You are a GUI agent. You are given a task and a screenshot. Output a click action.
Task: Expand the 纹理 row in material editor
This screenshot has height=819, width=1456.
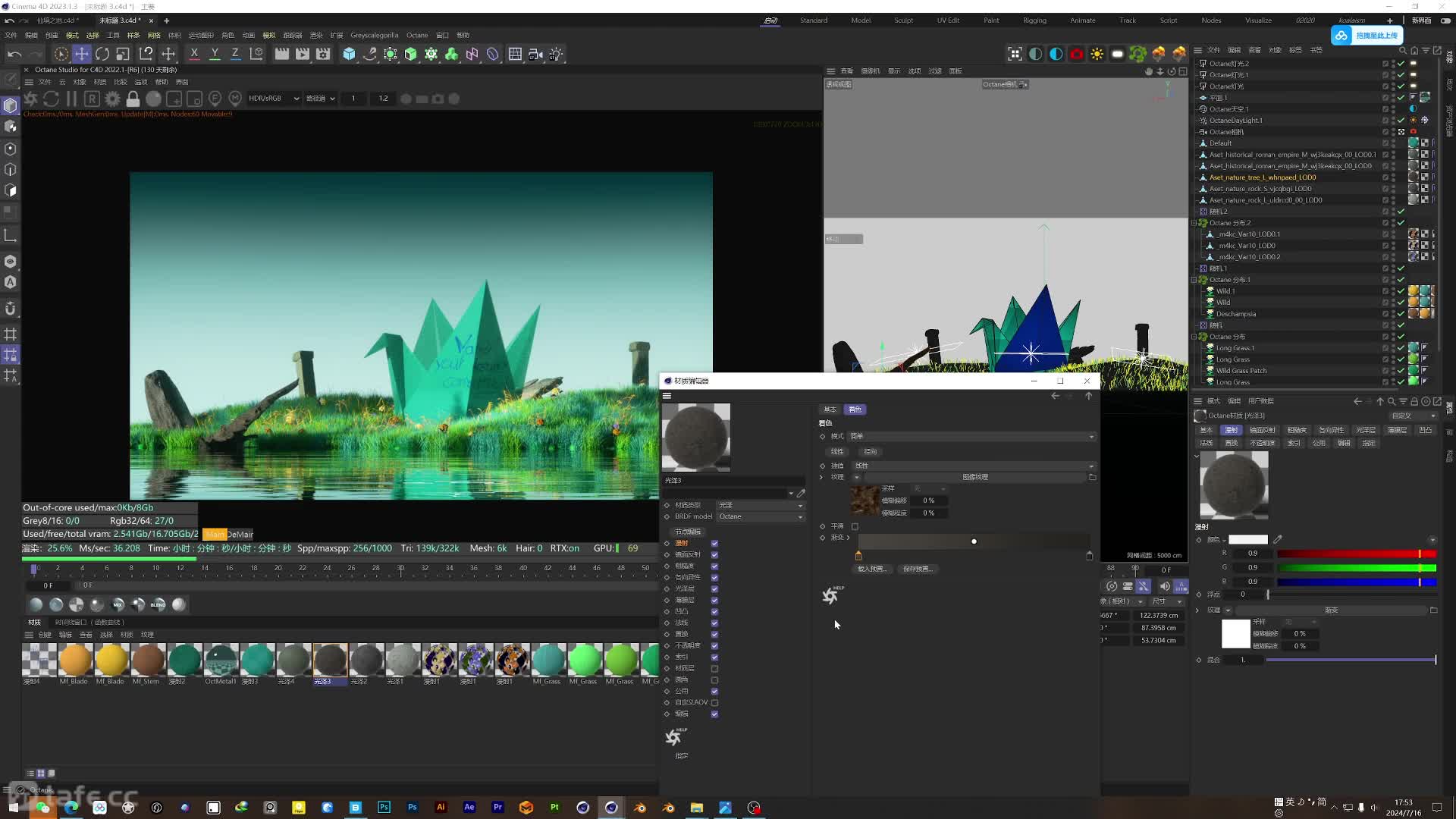click(821, 477)
